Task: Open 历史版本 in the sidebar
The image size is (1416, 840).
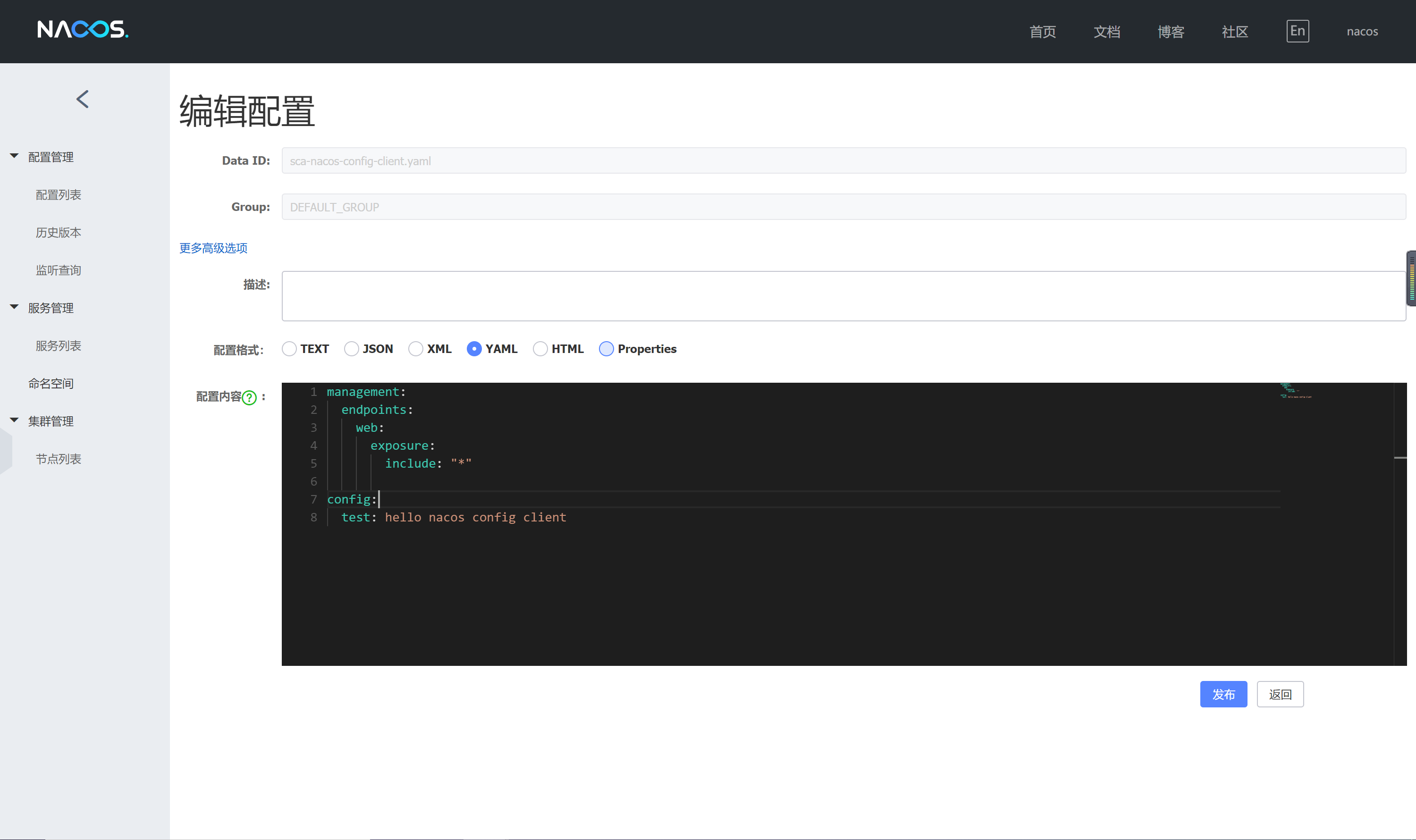Action: [59, 233]
